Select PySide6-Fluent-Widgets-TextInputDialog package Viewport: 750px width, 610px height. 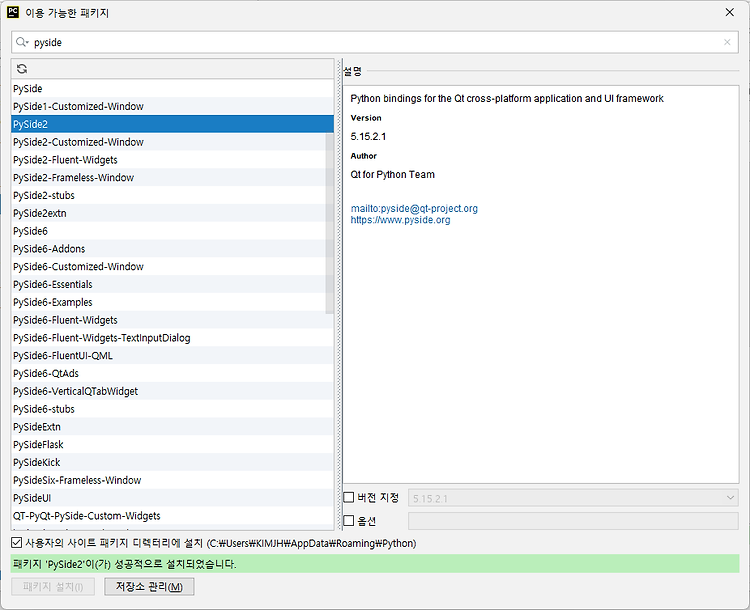click(x=172, y=338)
